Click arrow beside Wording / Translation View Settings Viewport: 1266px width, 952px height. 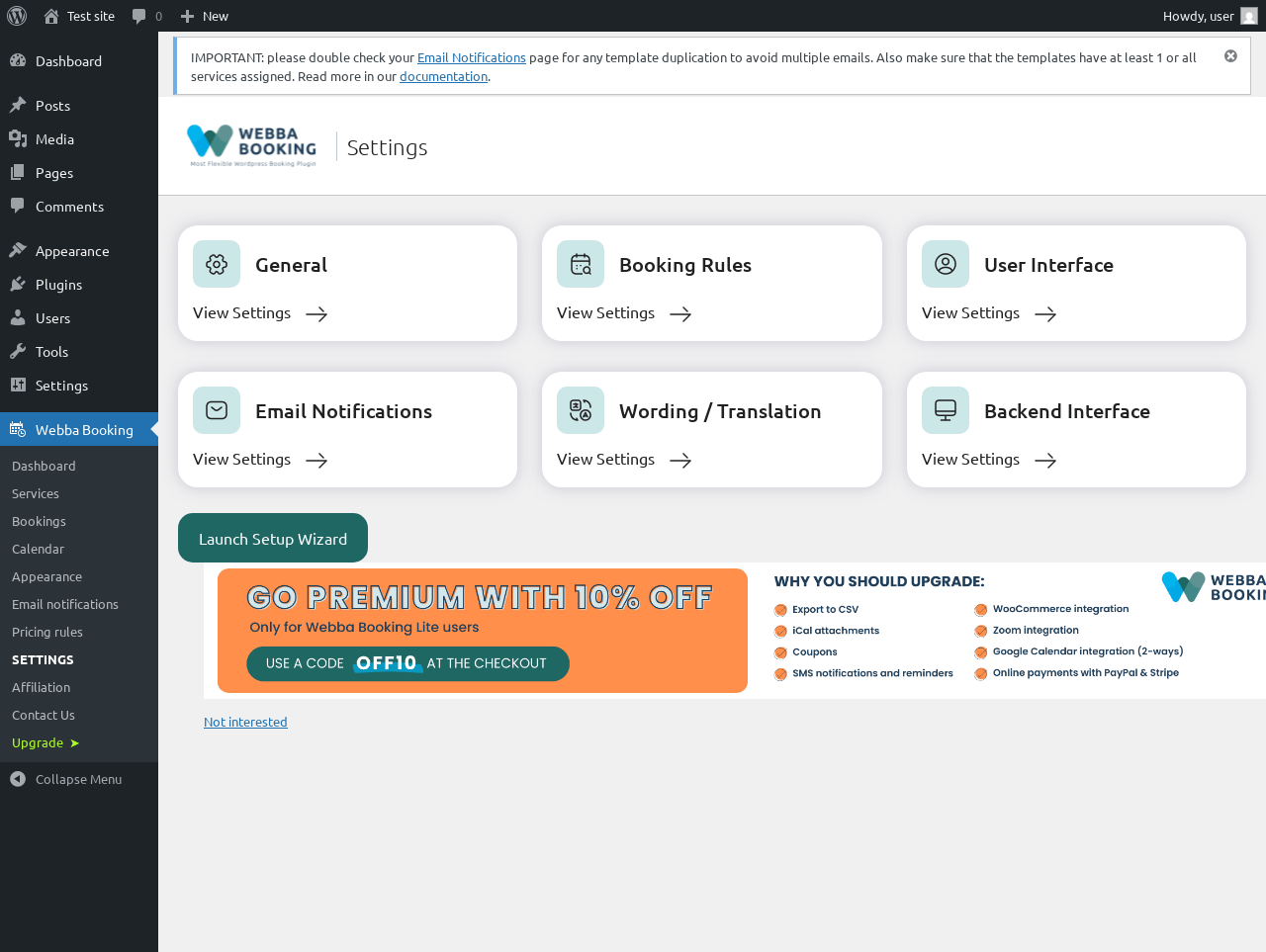[x=680, y=461]
